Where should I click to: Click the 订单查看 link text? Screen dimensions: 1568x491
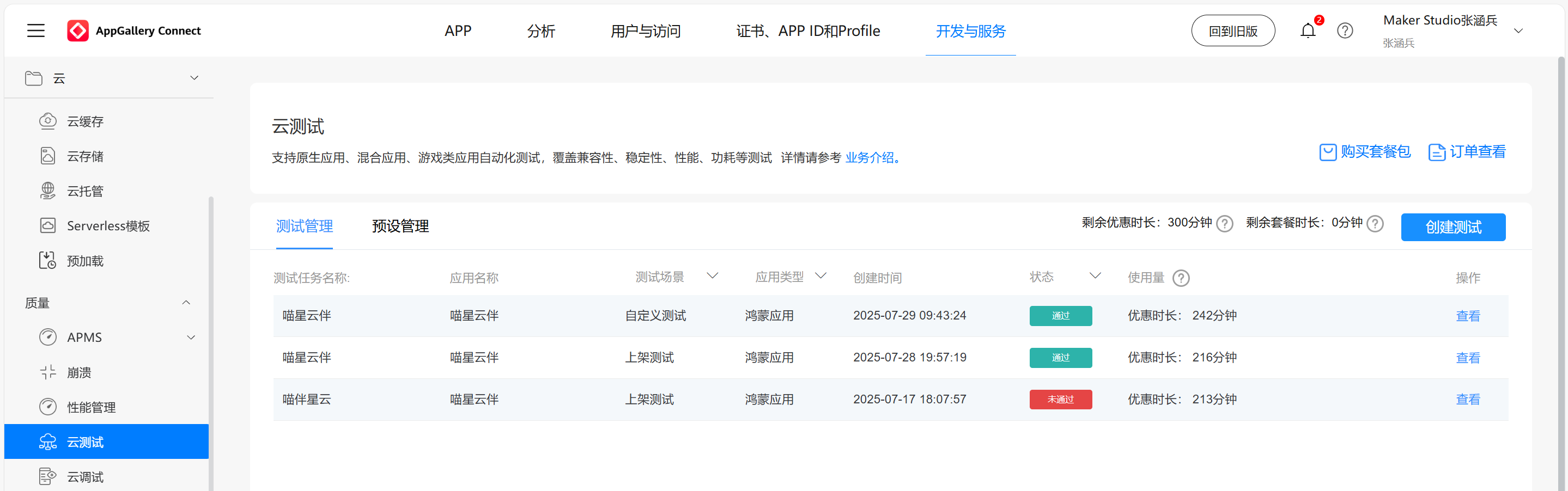point(1478,151)
